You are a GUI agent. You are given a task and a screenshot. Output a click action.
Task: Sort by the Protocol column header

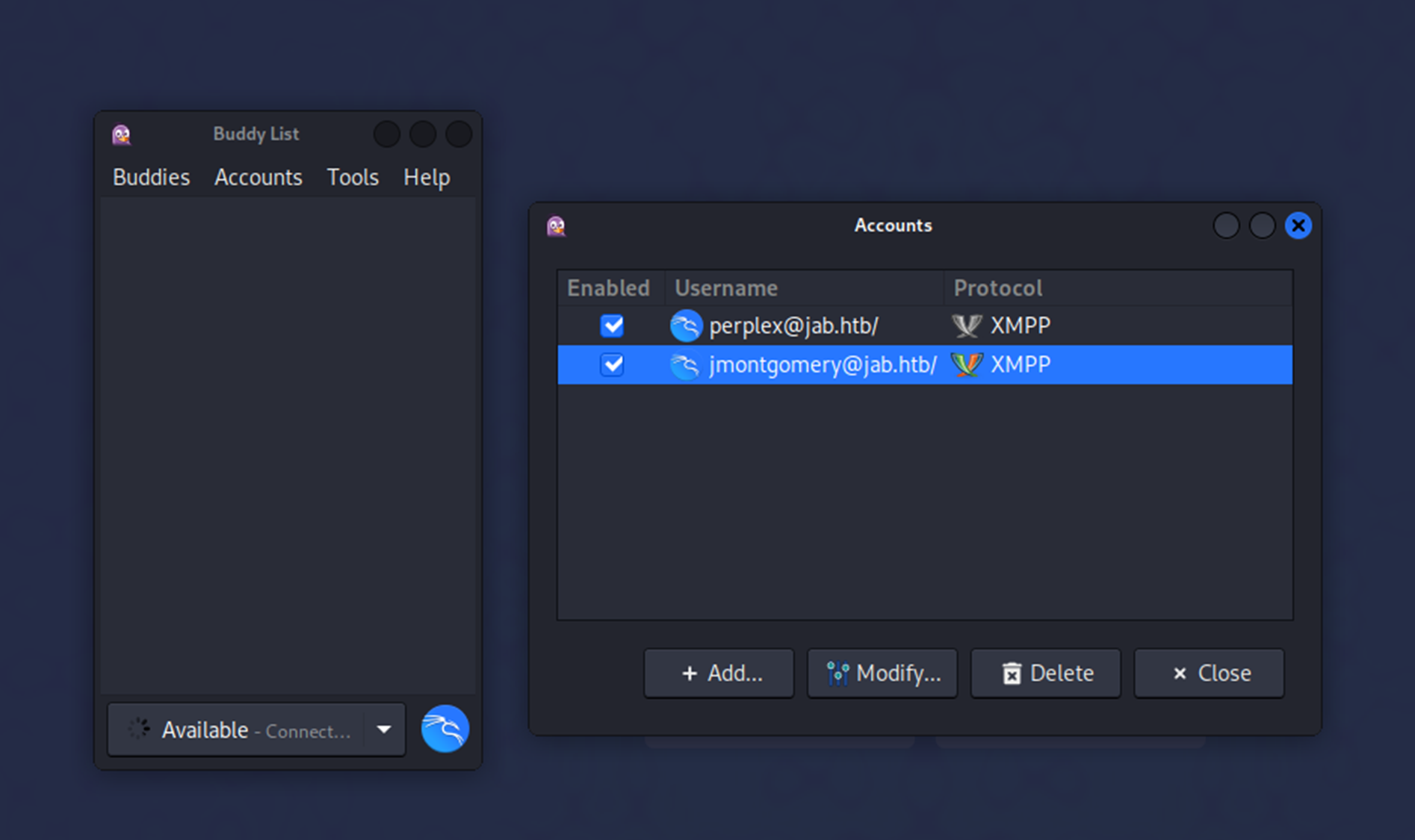(1118, 288)
